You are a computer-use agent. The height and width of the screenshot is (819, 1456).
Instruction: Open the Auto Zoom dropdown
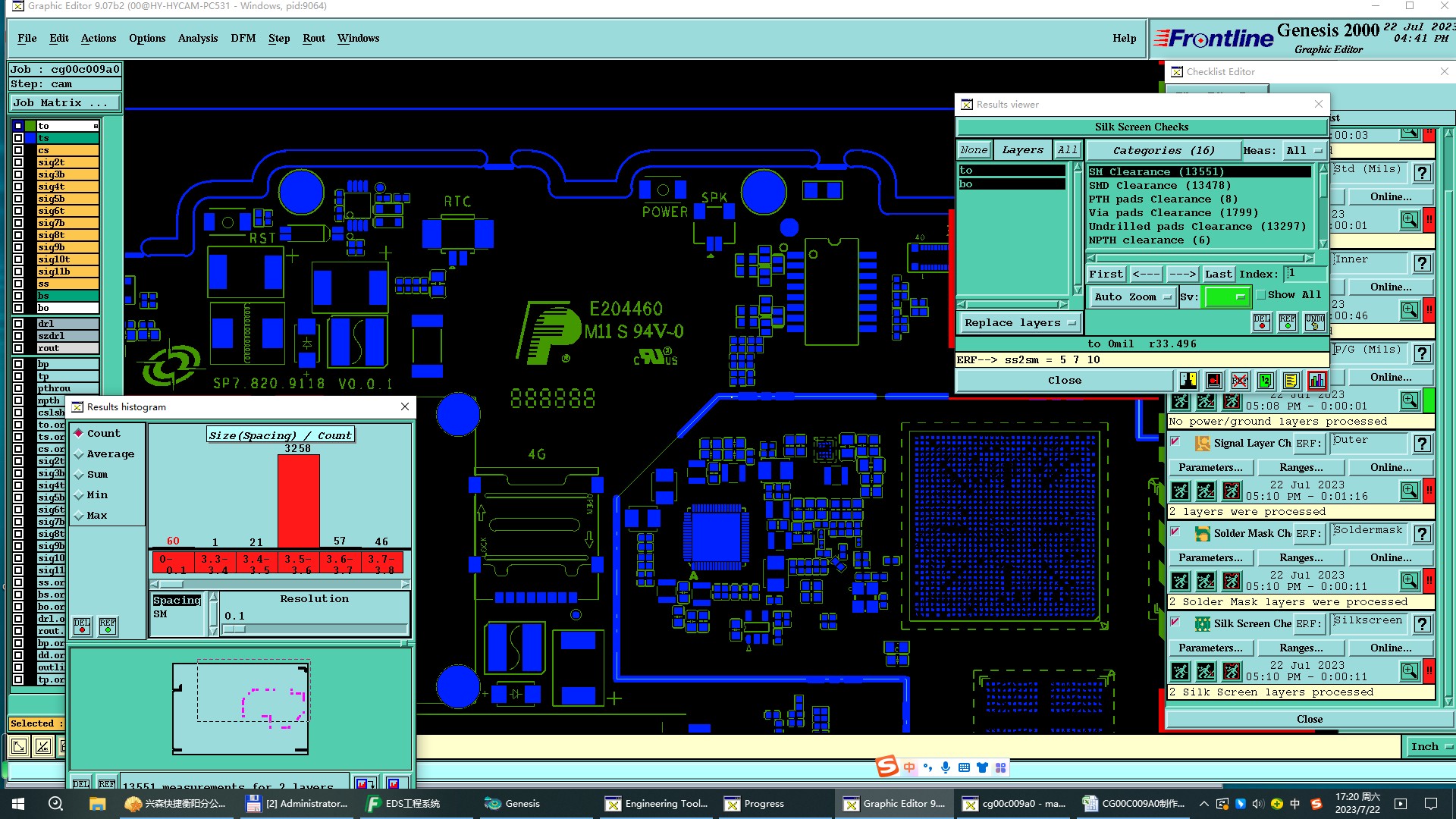point(1133,297)
